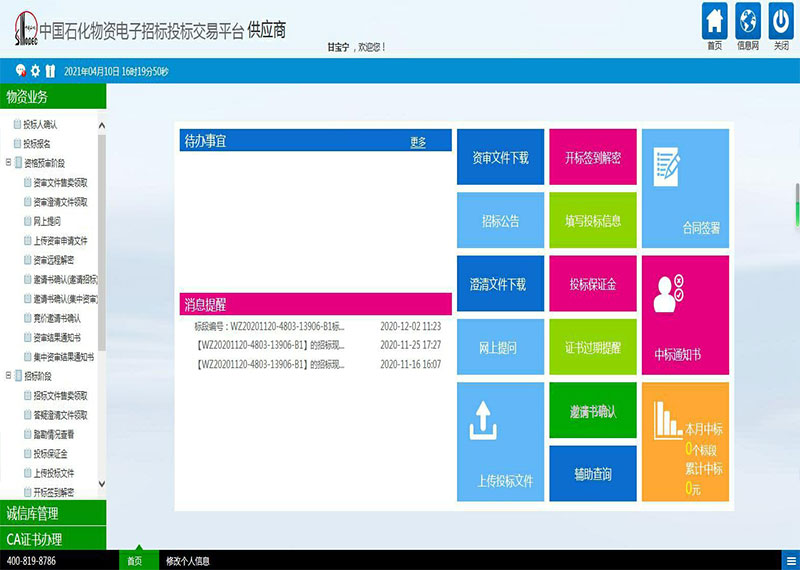Click the 开标签到解密 tile

[593, 157]
